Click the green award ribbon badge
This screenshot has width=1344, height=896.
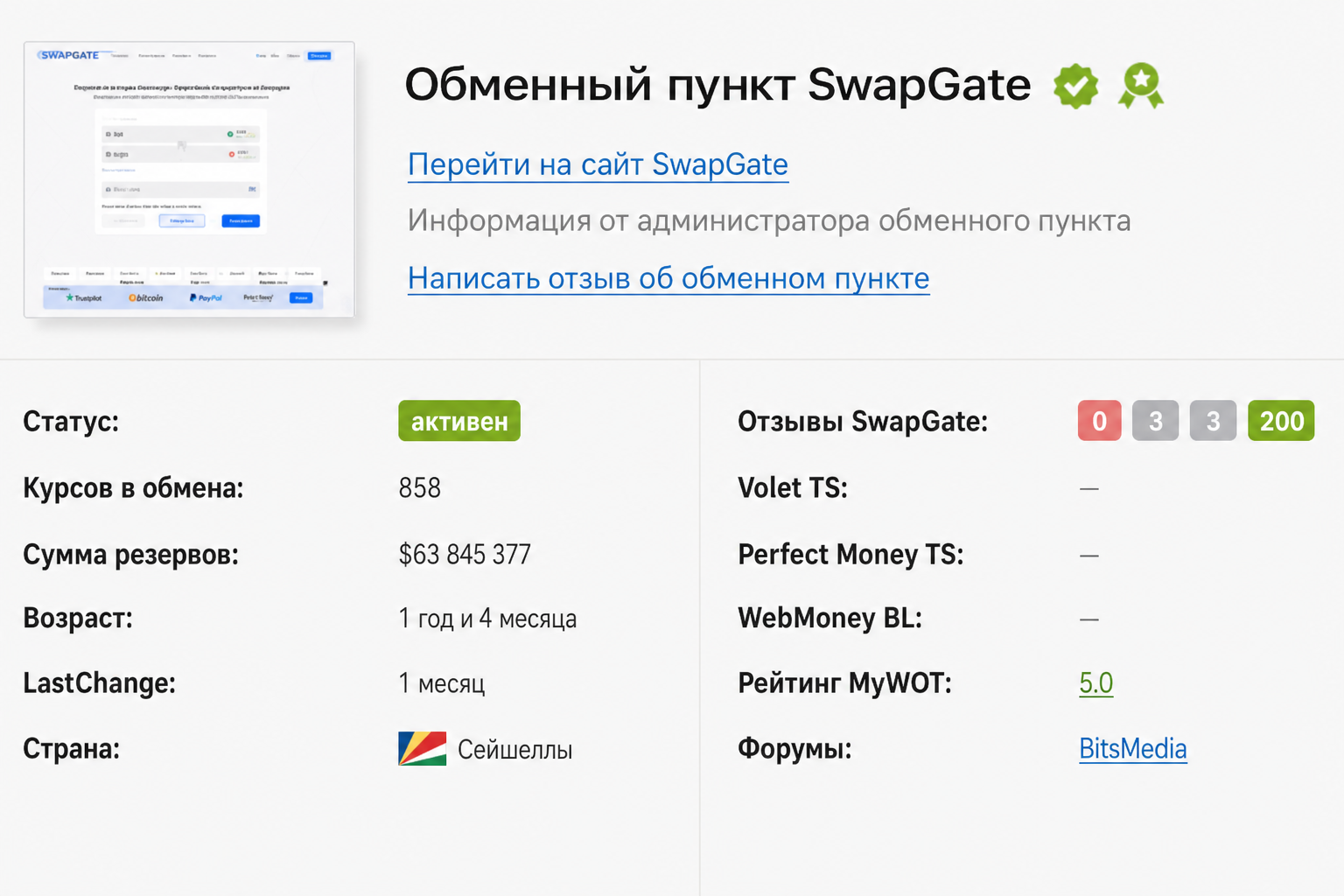tap(1141, 86)
